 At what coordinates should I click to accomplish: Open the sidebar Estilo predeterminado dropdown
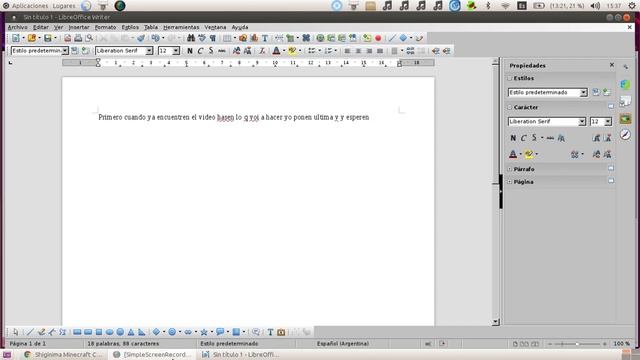(584, 93)
